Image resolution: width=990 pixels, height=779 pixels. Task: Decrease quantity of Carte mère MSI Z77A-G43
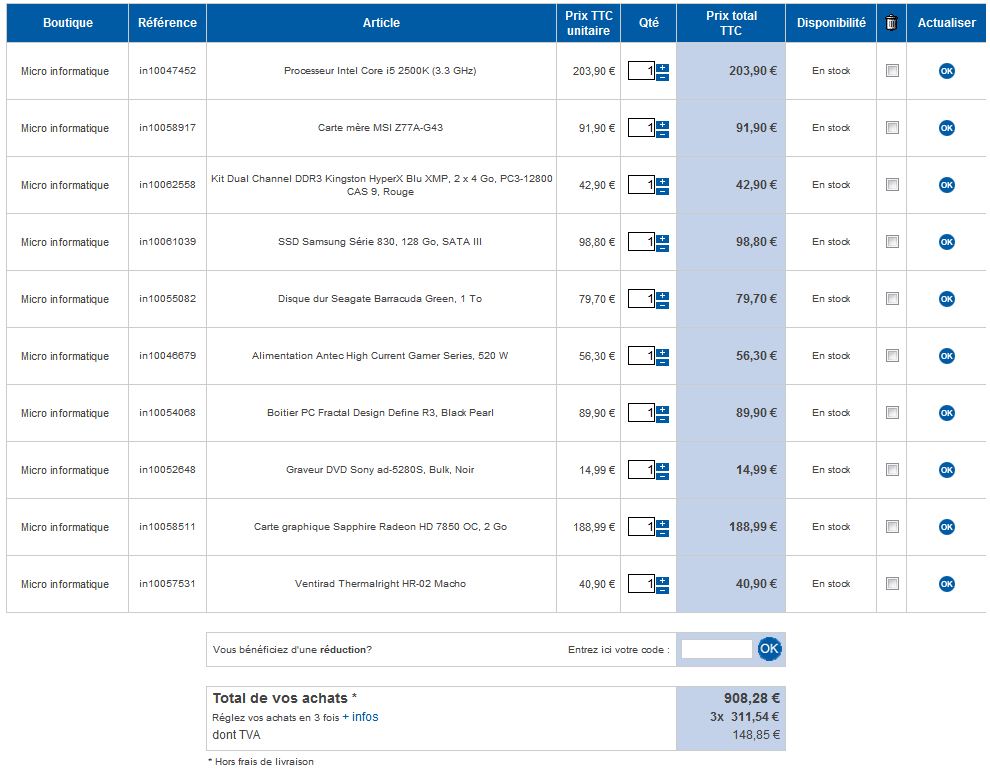[662, 133]
